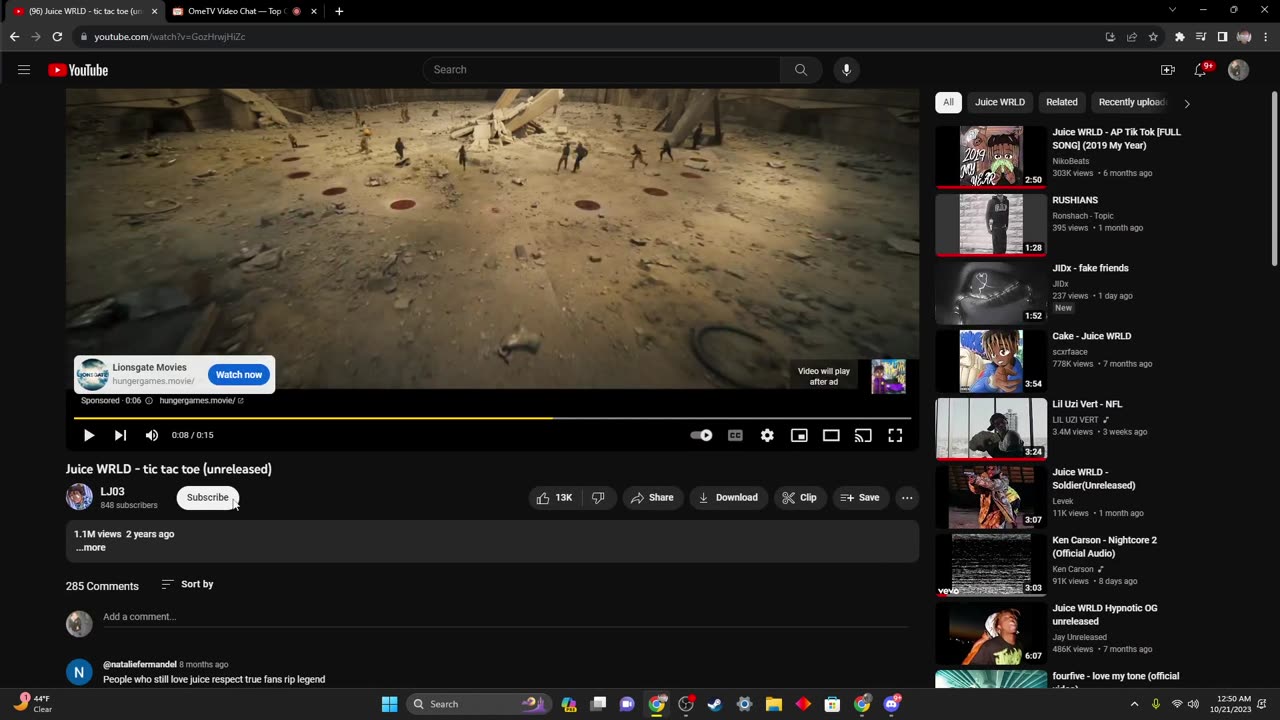Click Watch now on Lionsgate ad
Image resolution: width=1280 pixels, height=720 pixels.
click(239, 375)
